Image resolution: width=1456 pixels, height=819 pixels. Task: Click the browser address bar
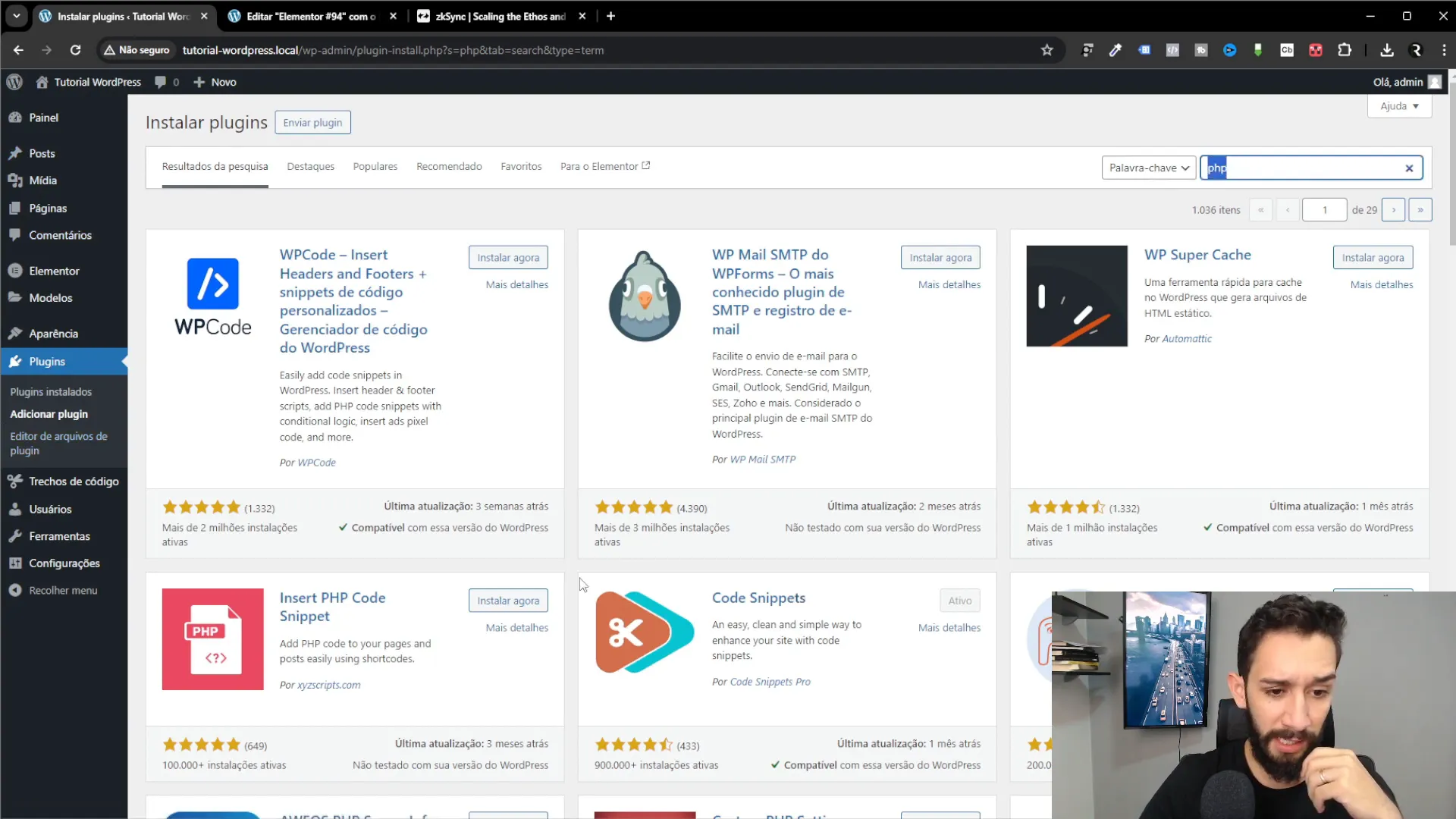[569, 50]
